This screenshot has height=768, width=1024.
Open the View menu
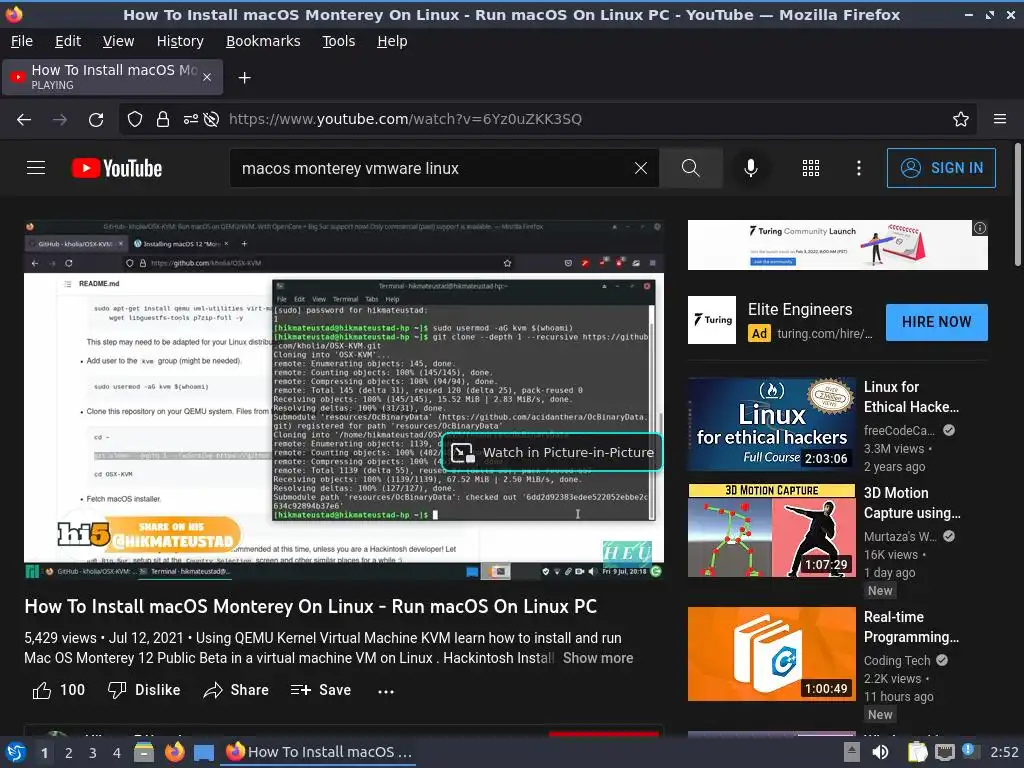pyautogui.click(x=118, y=41)
